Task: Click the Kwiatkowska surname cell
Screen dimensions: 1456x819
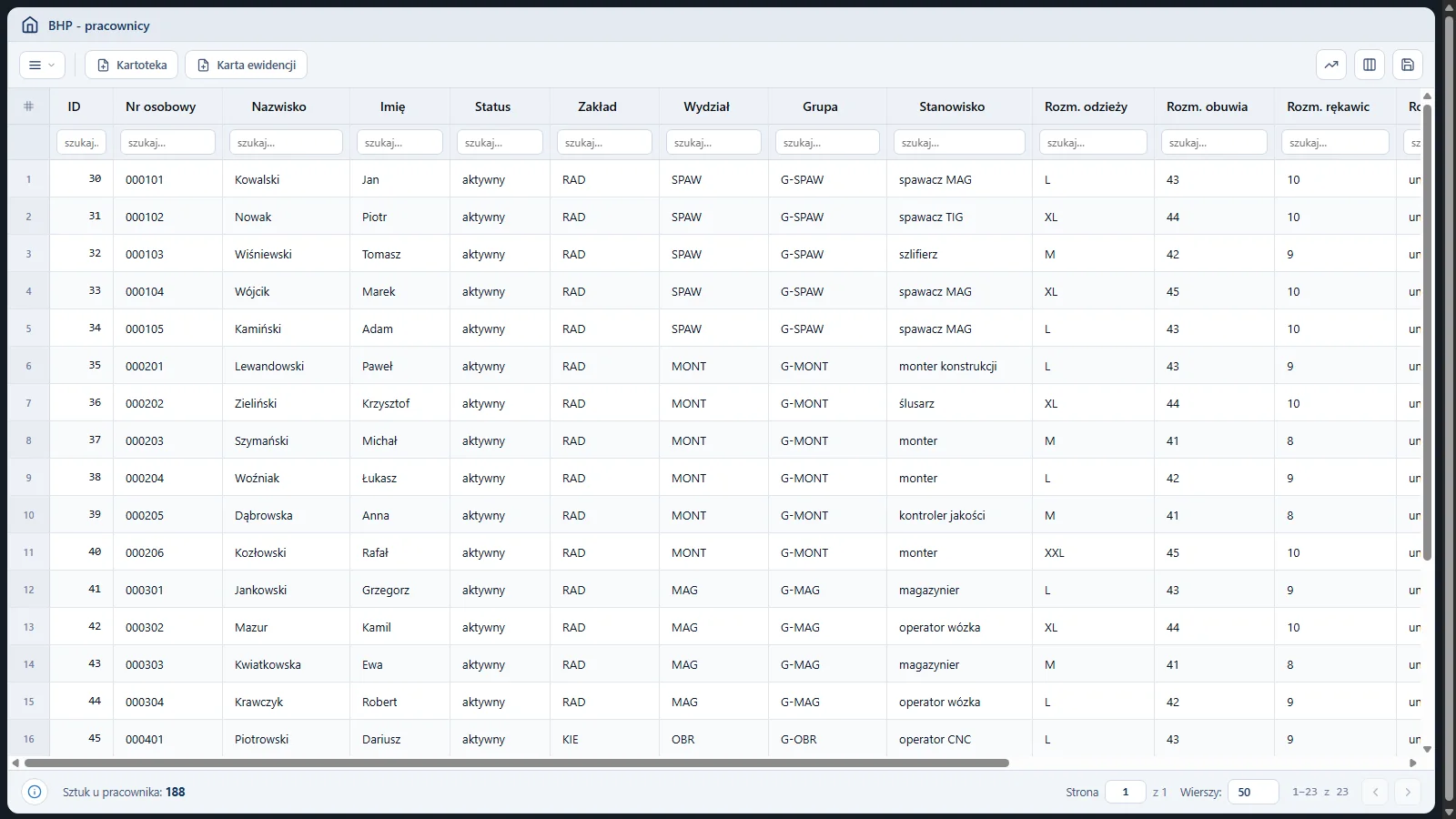Action: (287, 664)
